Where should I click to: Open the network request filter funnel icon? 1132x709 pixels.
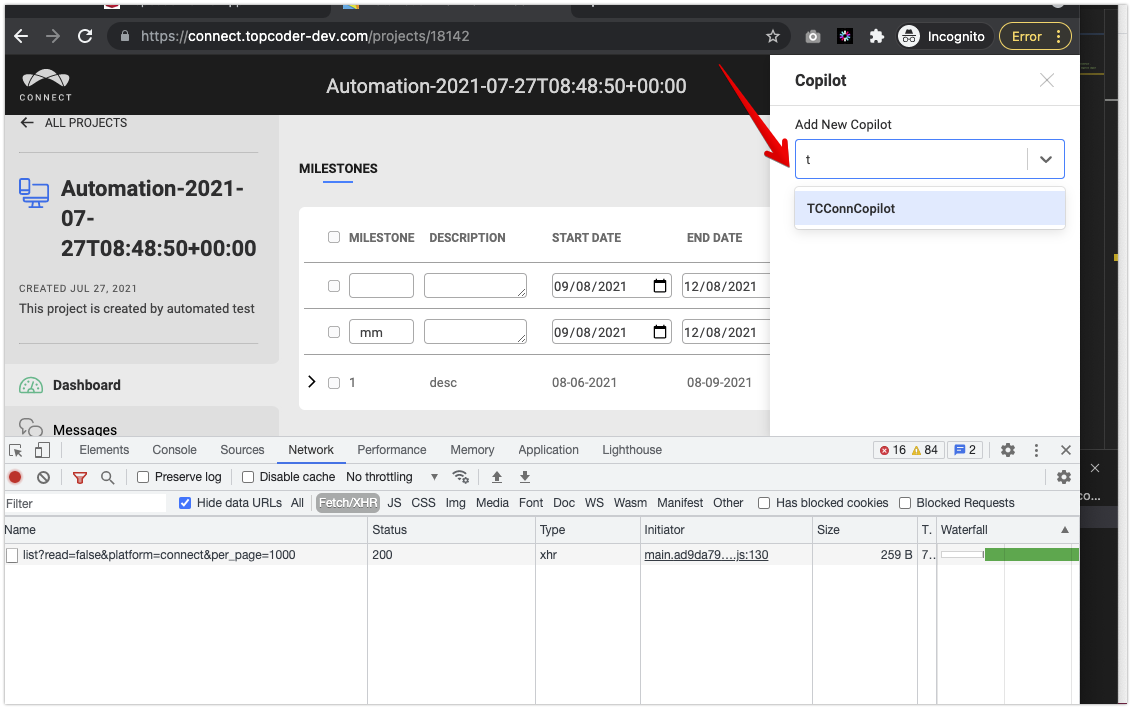pyautogui.click(x=80, y=477)
